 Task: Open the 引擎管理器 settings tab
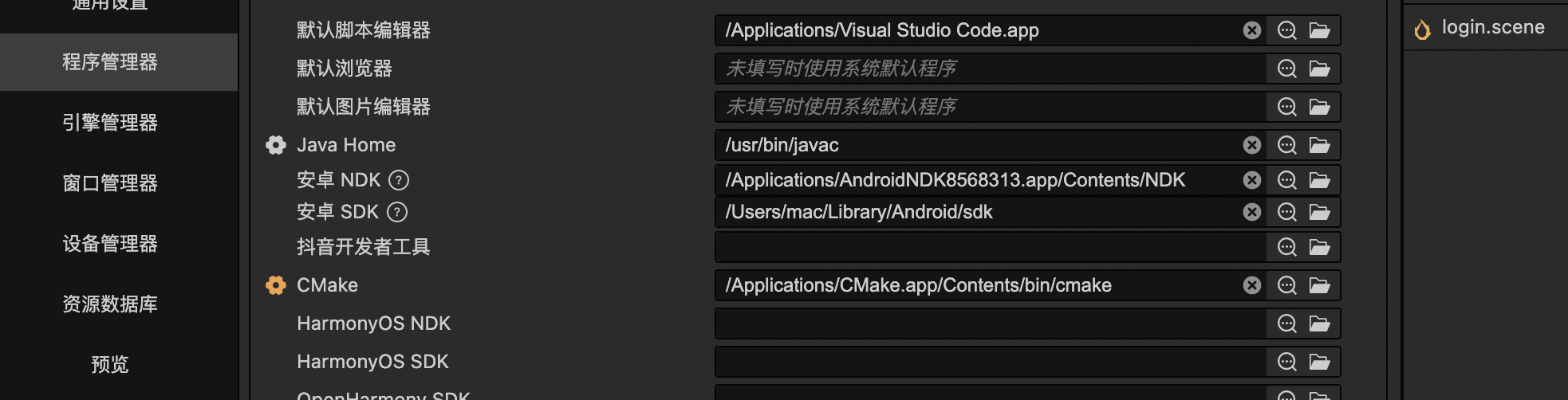pyautogui.click(x=110, y=123)
